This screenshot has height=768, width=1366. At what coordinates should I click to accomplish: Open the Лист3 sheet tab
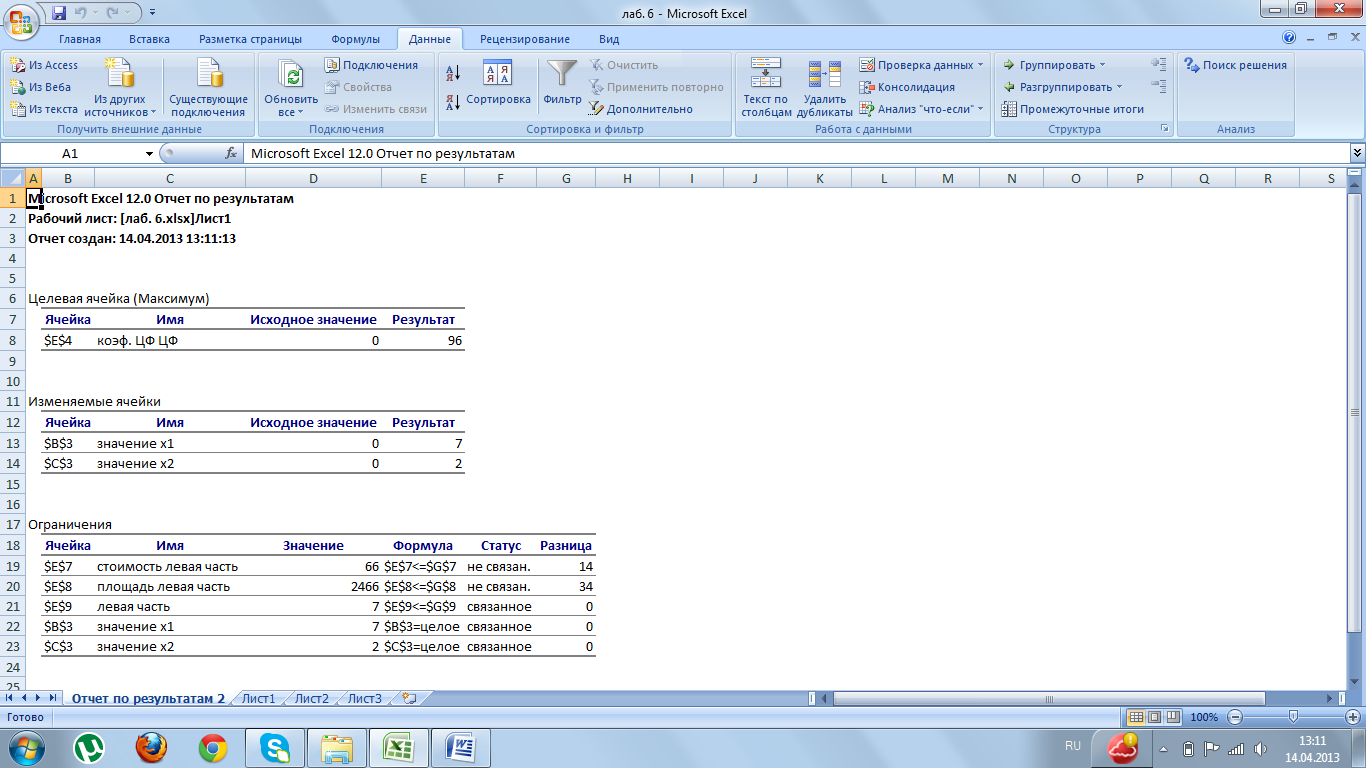(x=365, y=699)
